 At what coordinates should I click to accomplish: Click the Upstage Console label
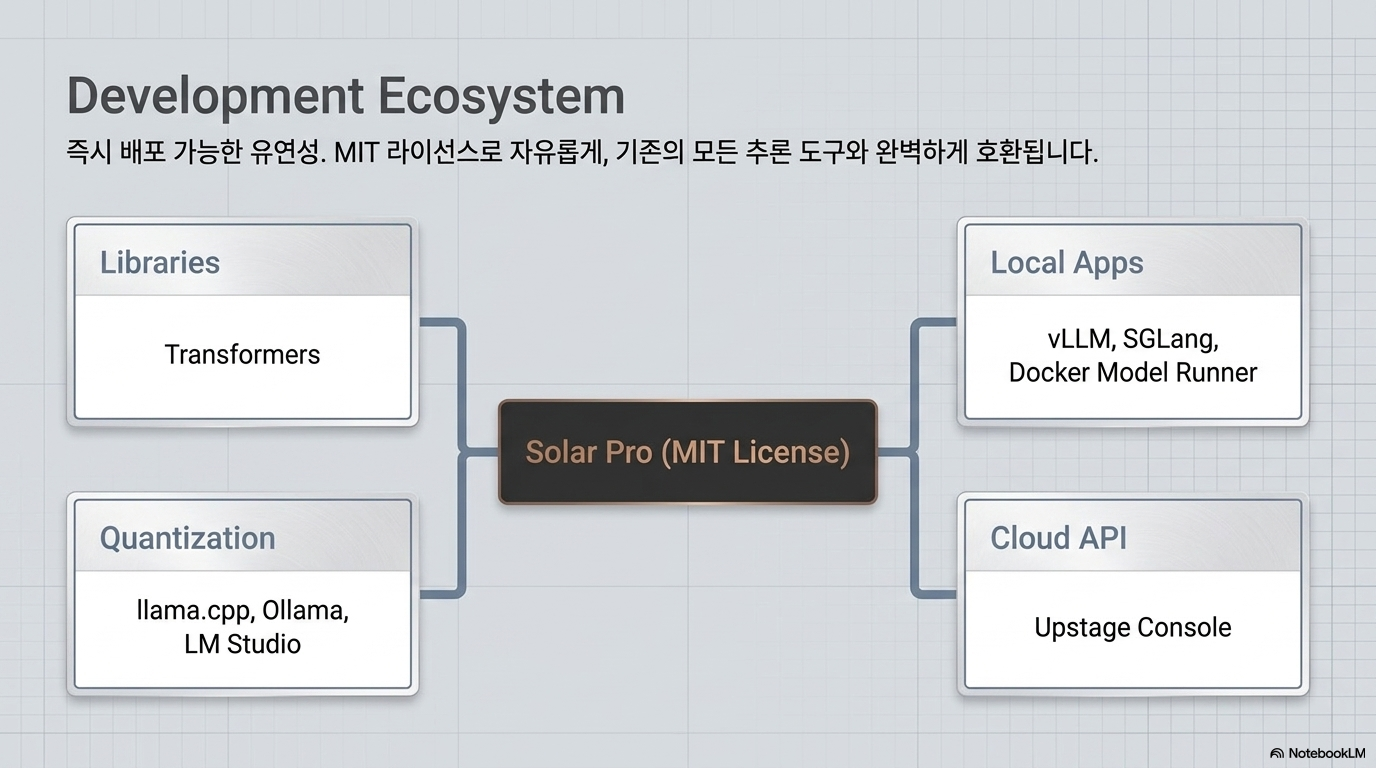pos(1133,628)
